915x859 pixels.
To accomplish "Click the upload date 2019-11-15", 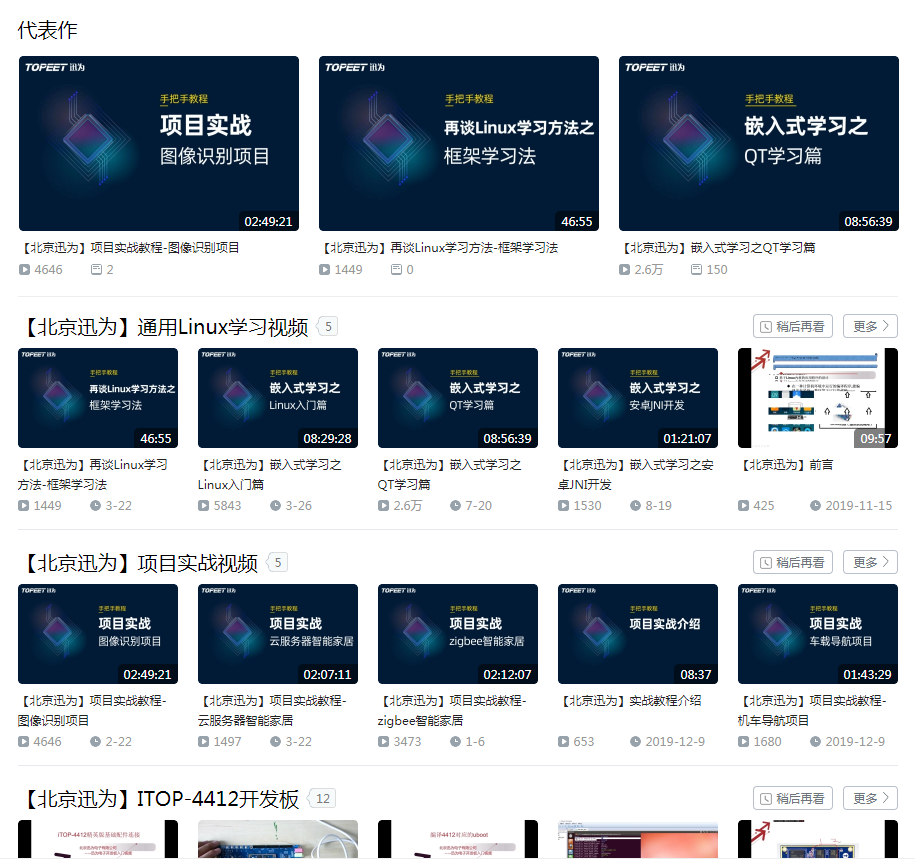I will (858, 505).
